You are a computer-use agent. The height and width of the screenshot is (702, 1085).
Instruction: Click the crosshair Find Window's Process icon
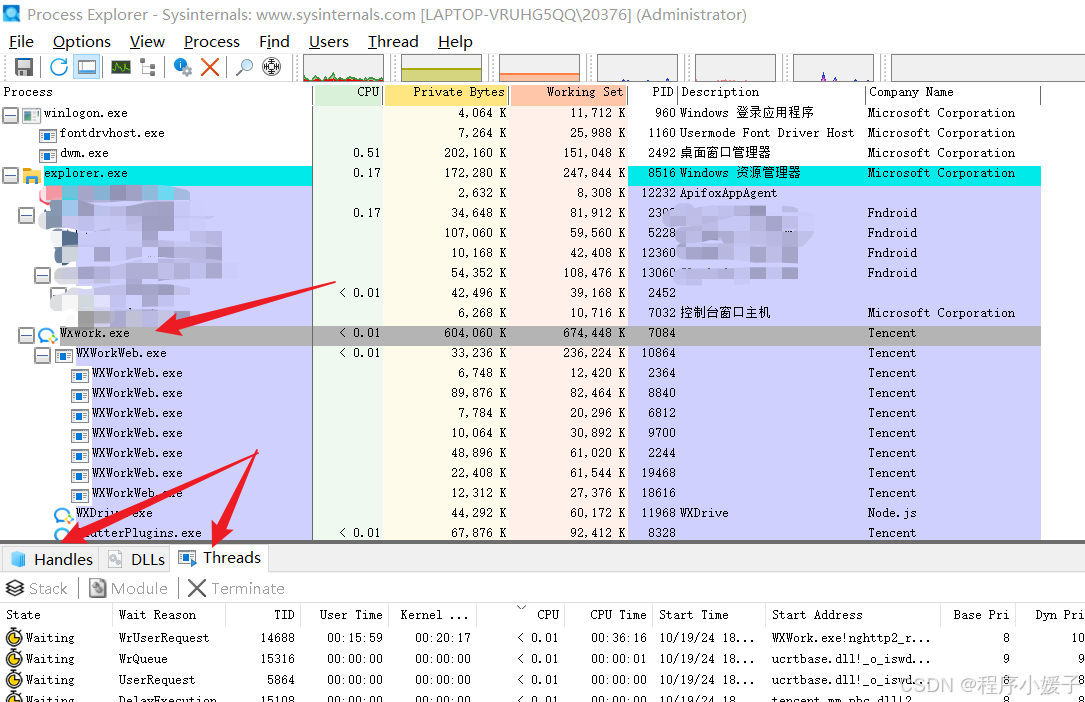coord(271,67)
